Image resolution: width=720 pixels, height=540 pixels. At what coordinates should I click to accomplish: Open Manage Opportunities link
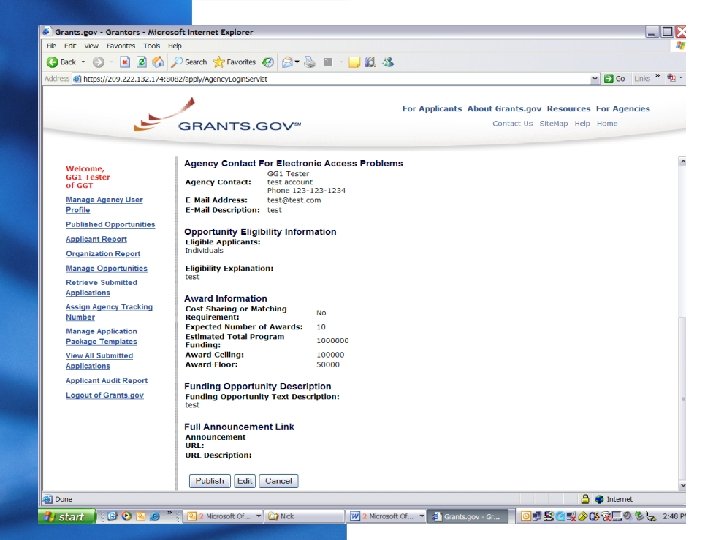(107, 268)
